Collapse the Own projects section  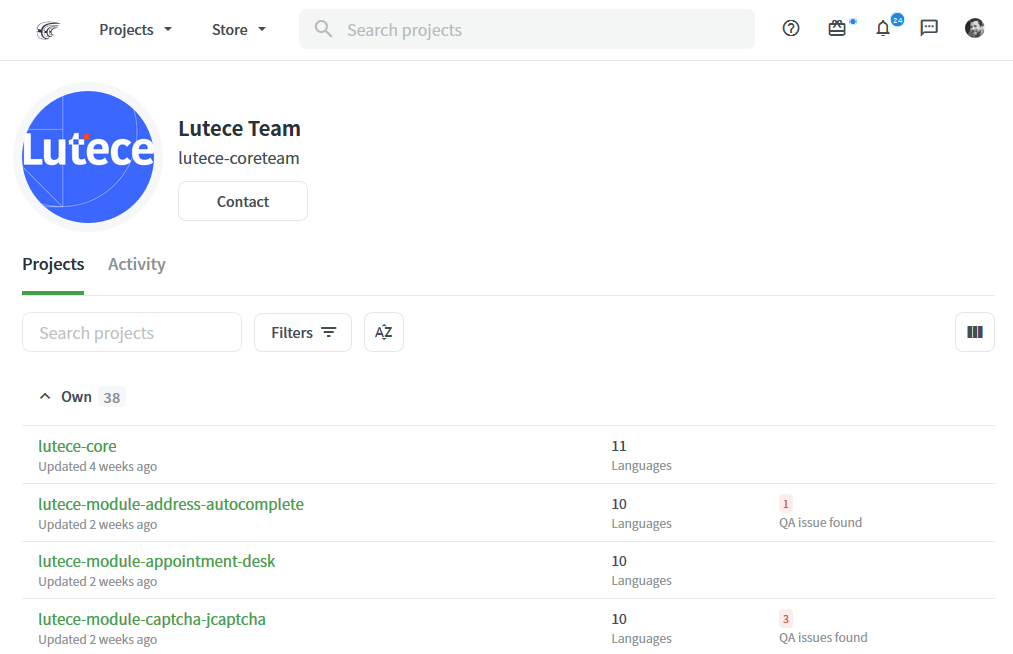tap(45, 397)
